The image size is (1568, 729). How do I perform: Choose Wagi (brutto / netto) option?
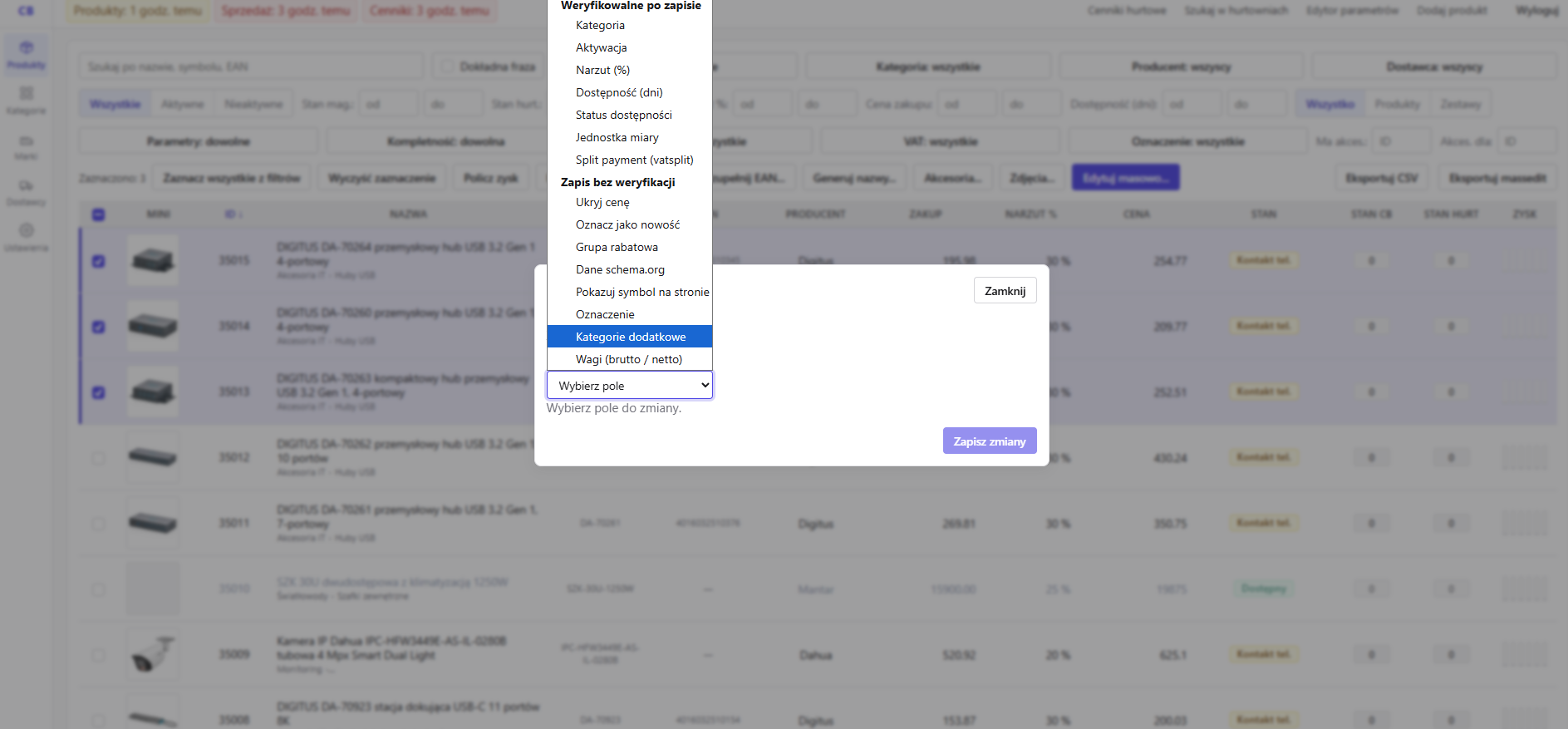(630, 359)
